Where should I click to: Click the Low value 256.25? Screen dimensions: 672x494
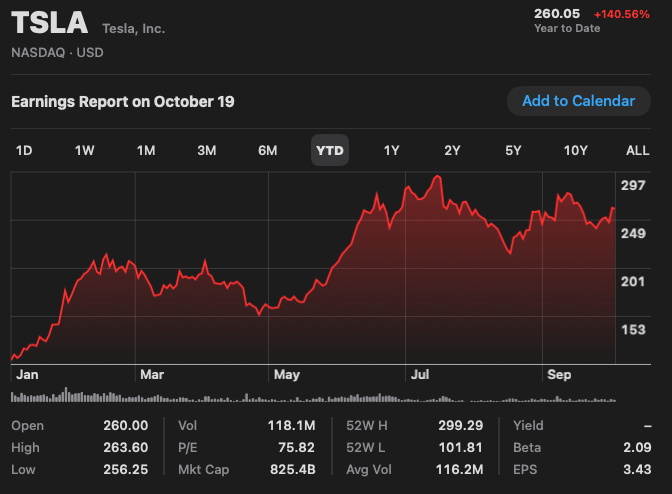[x=126, y=469]
